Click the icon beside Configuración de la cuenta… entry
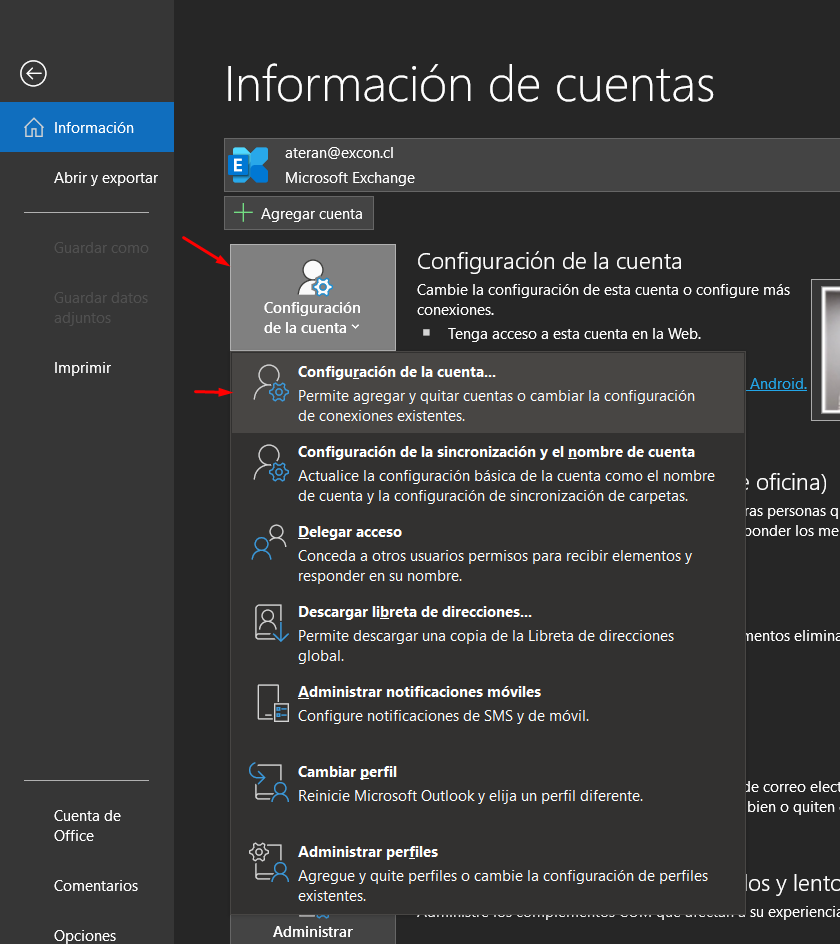Screen dimensions: 840x944 (271, 383)
